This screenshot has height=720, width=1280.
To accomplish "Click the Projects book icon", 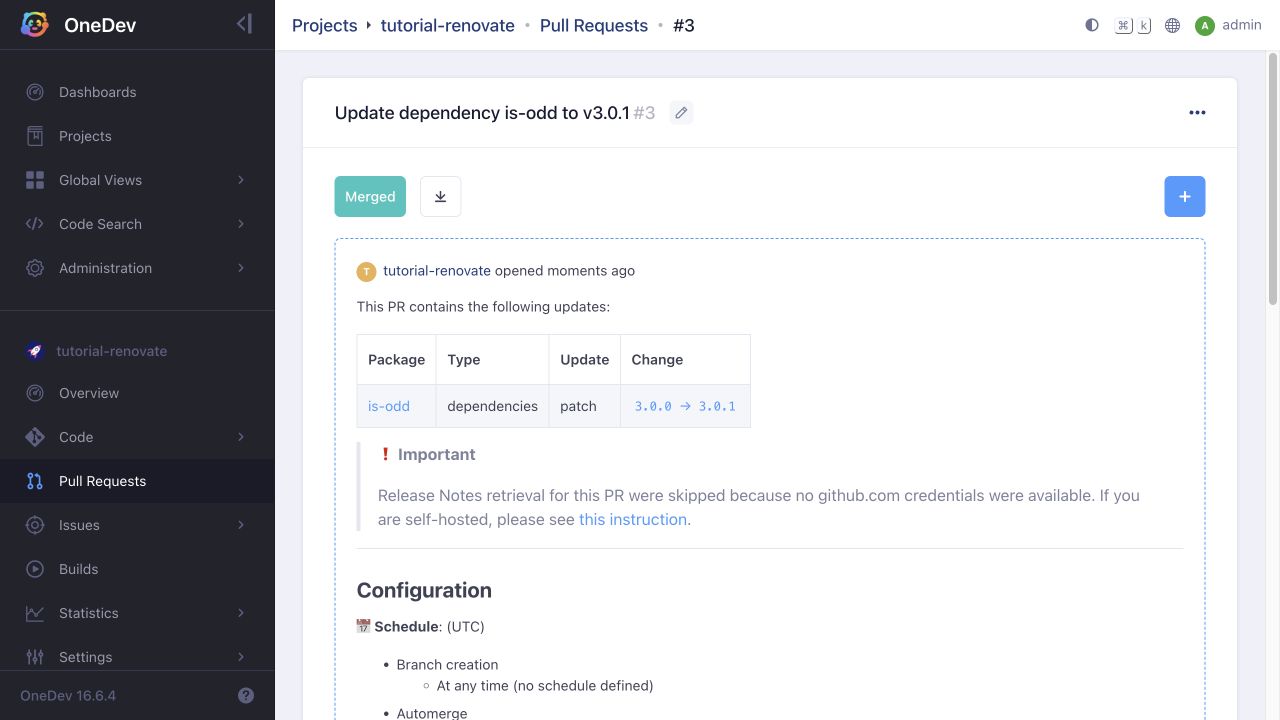I will 35,136.
